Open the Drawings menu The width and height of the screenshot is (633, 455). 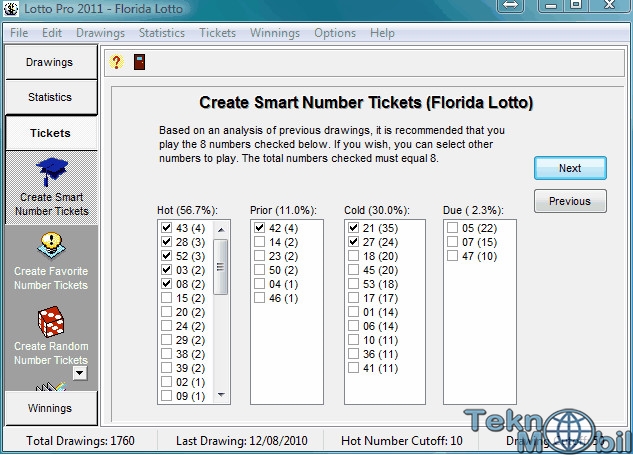(100, 33)
